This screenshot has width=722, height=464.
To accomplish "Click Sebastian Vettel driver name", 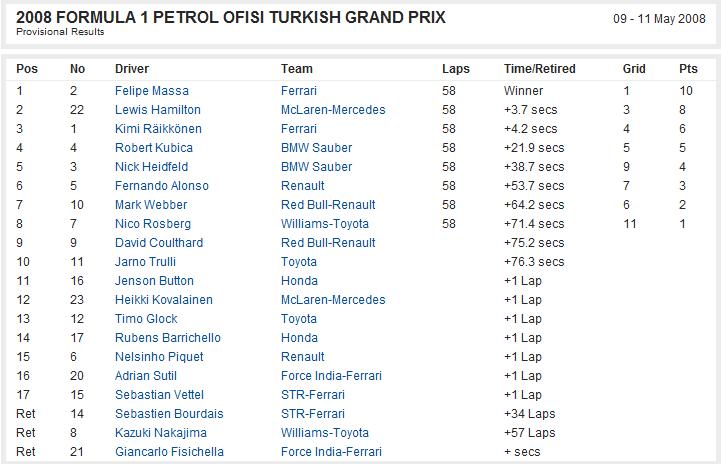I will pyautogui.click(x=159, y=395).
